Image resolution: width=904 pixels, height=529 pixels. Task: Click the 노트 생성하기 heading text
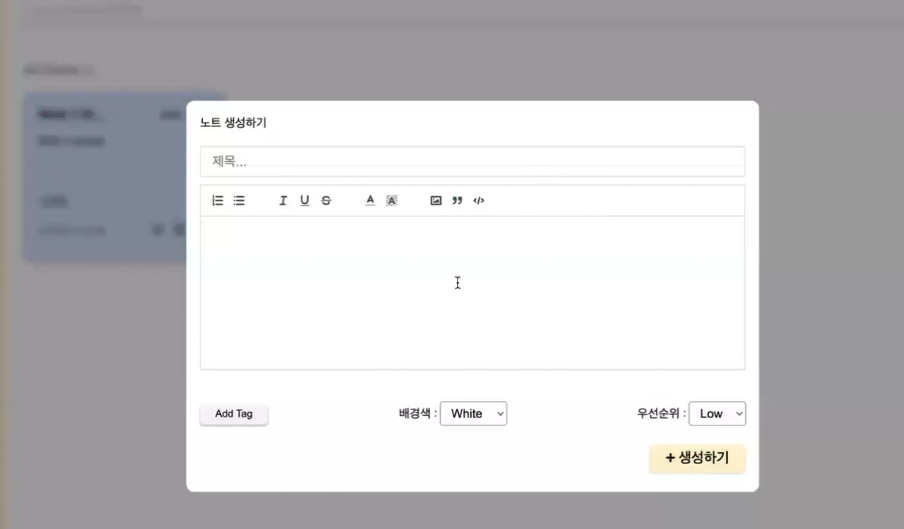pyautogui.click(x=233, y=122)
